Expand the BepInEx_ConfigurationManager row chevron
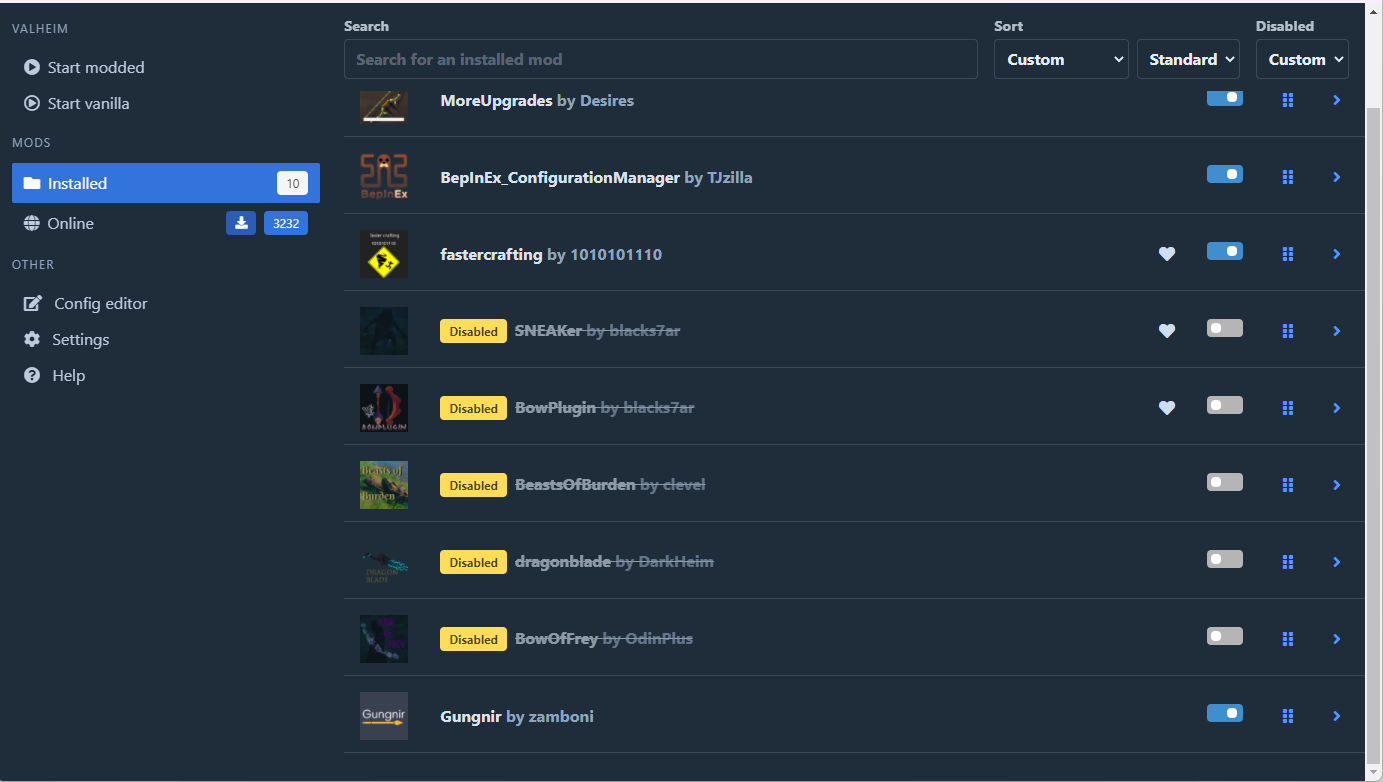Image resolution: width=1383 pixels, height=782 pixels. click(x=1337, y=177)
